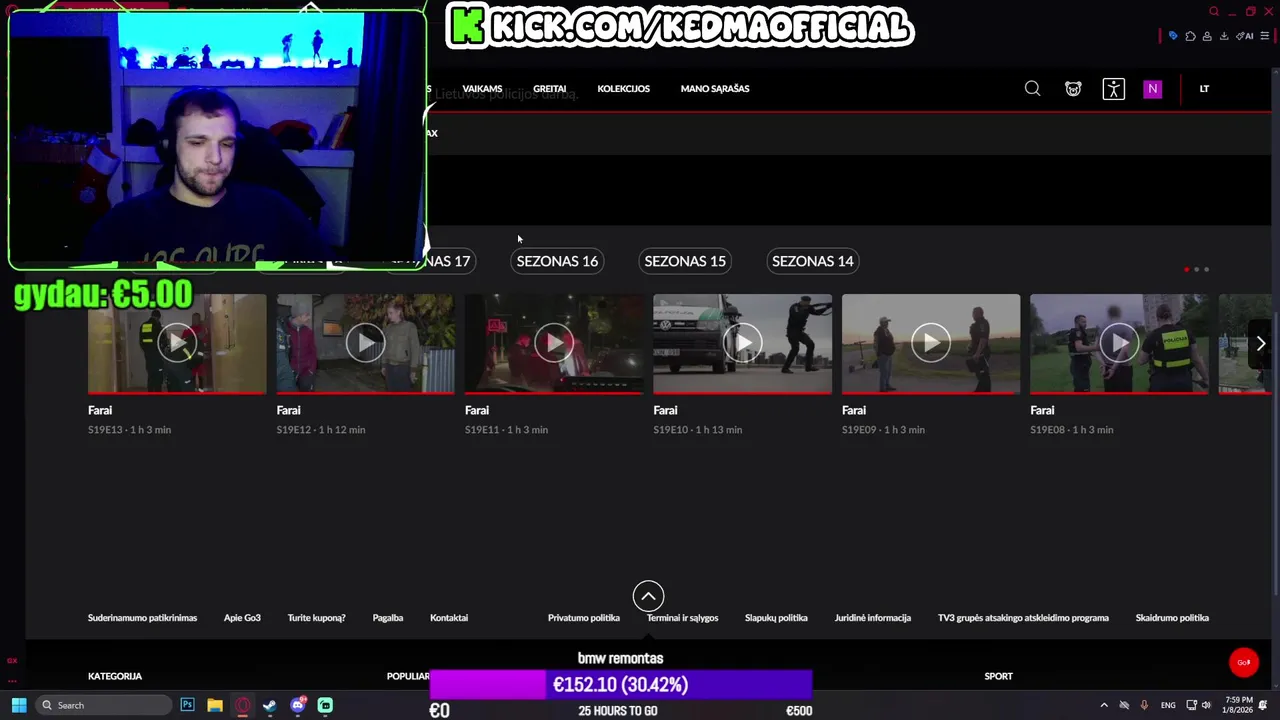Click the taskbar microphone icon
Image resolution: width=1280 pixels, height=720 pixels.
[x=1144, y=705]
